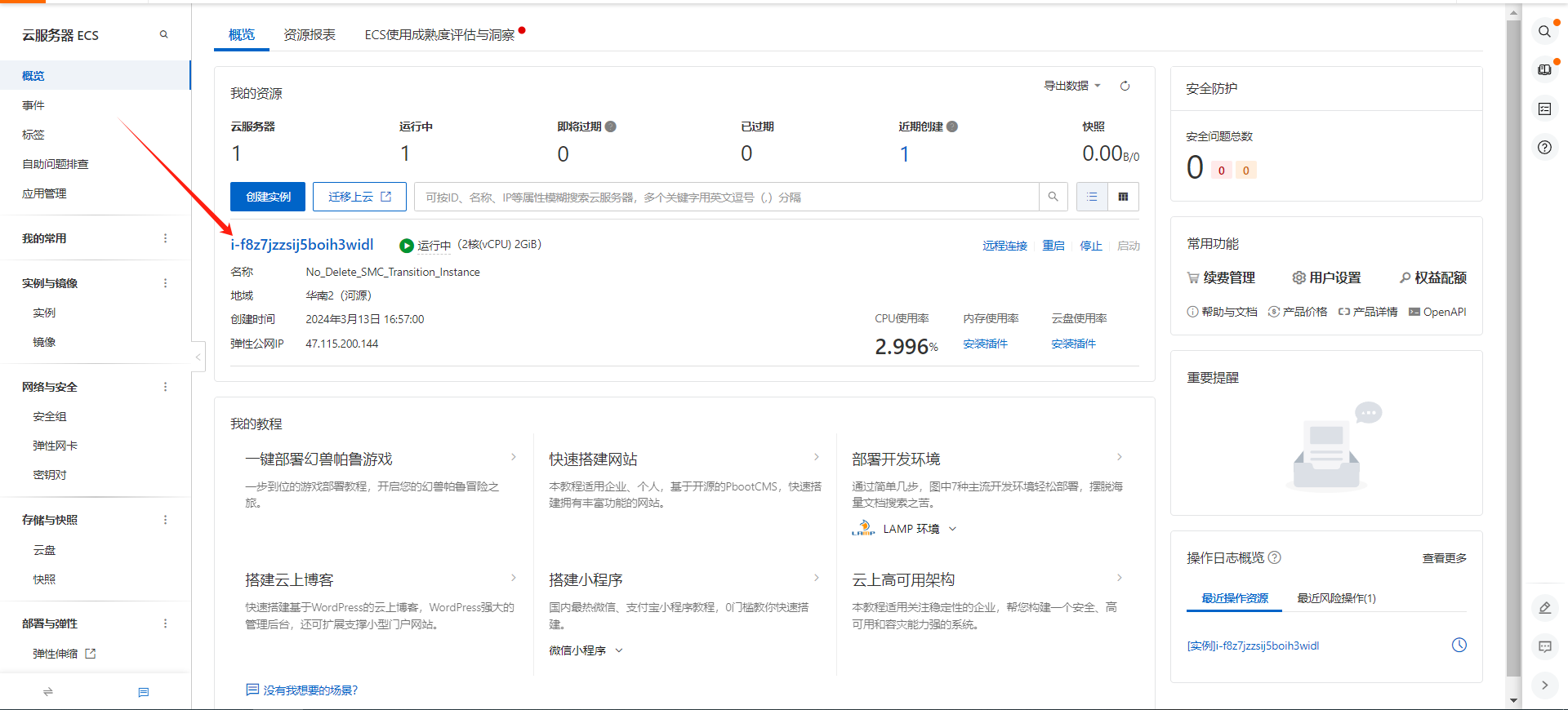This screenshot has width=1568, height=710.
Task: Click the running status green icon
Action: click(406, 246)
